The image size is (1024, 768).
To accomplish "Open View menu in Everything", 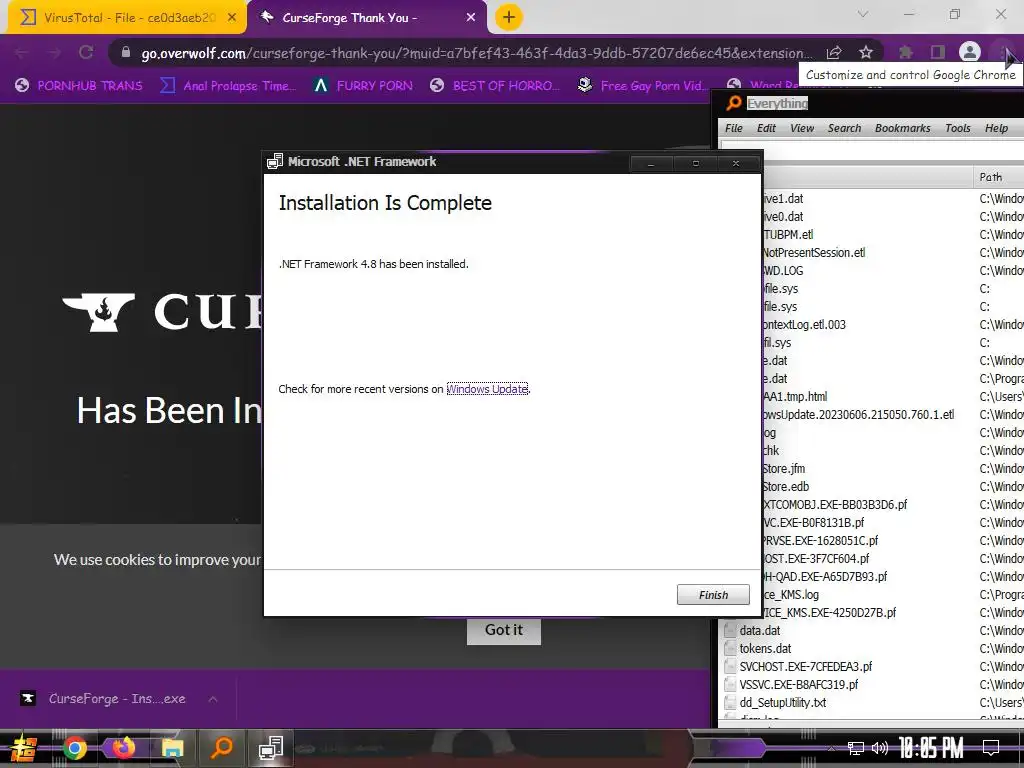I will pyautogui.click(x=802, y=129).
